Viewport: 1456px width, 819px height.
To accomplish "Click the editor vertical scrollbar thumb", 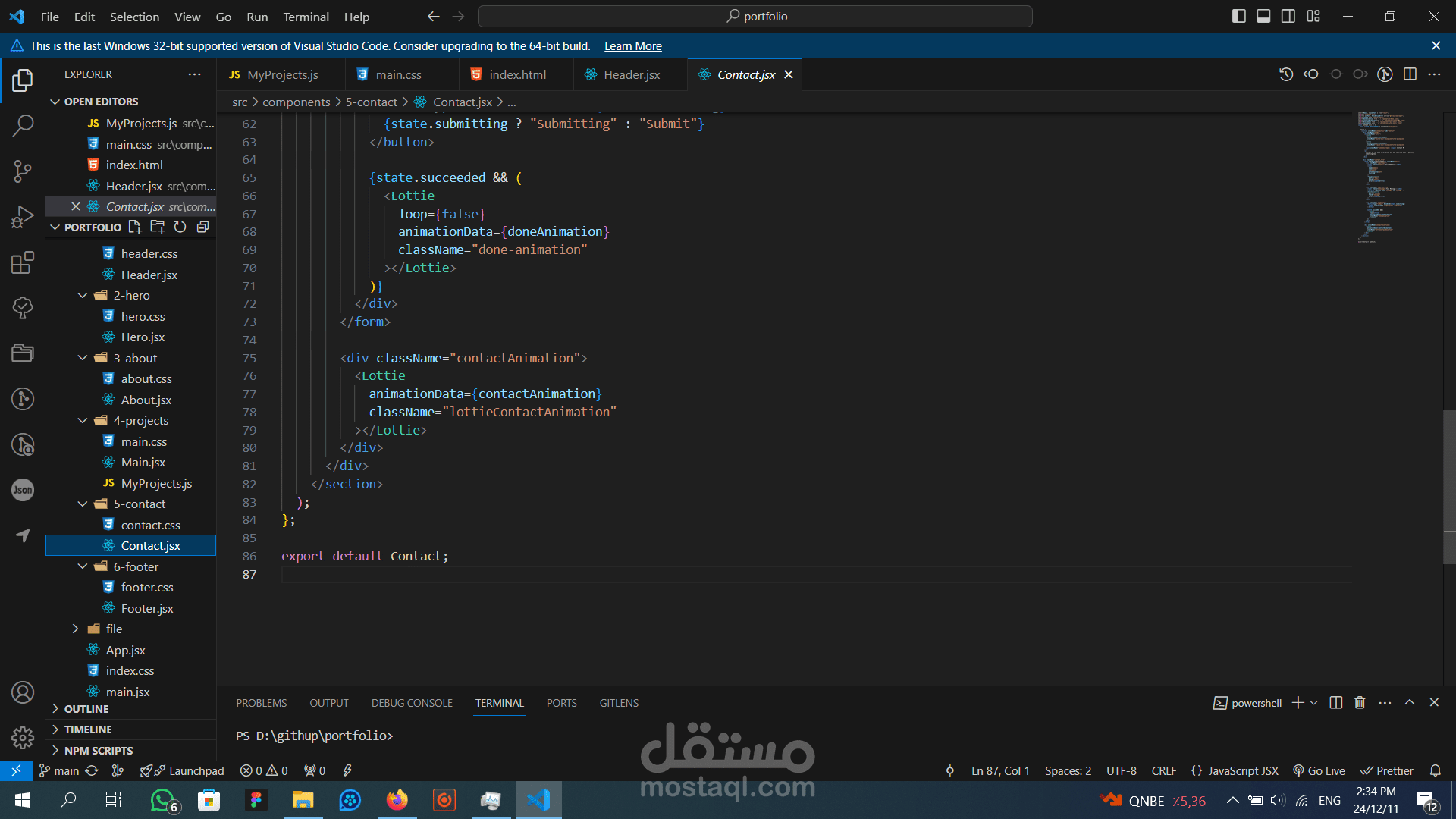I will pyautogui.click(x=1449, y=485).
